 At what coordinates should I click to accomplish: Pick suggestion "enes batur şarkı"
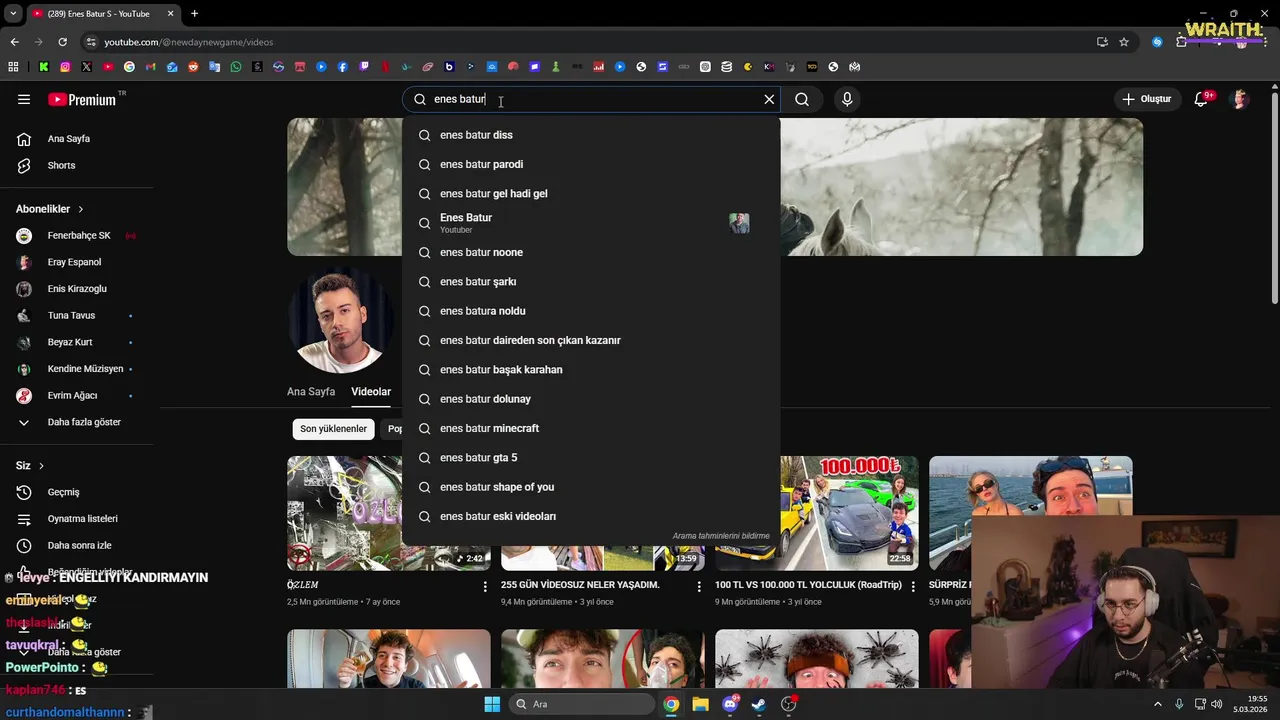591,282
